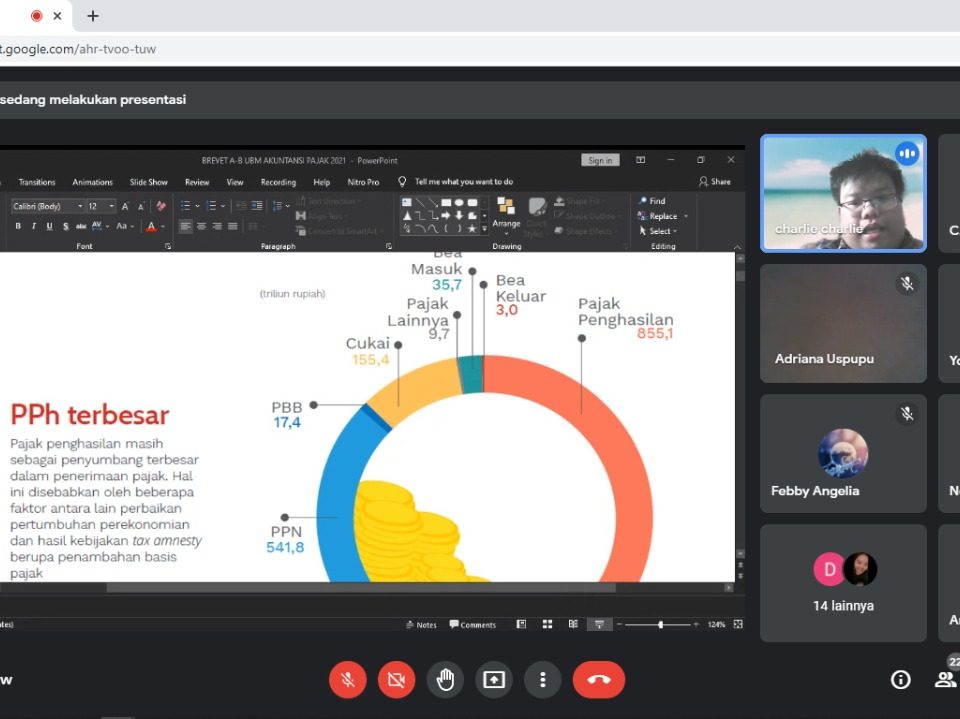The height and width of the screenshot is (719, 960).
Task: Click the Share button in PowerPoint
Action: click(715, 182)
